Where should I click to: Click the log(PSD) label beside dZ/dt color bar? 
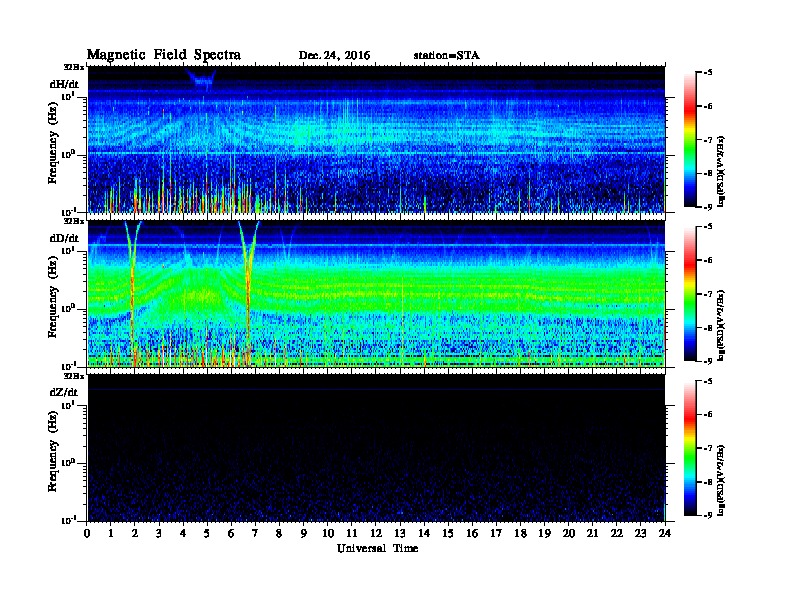click(x=721, y=480)
